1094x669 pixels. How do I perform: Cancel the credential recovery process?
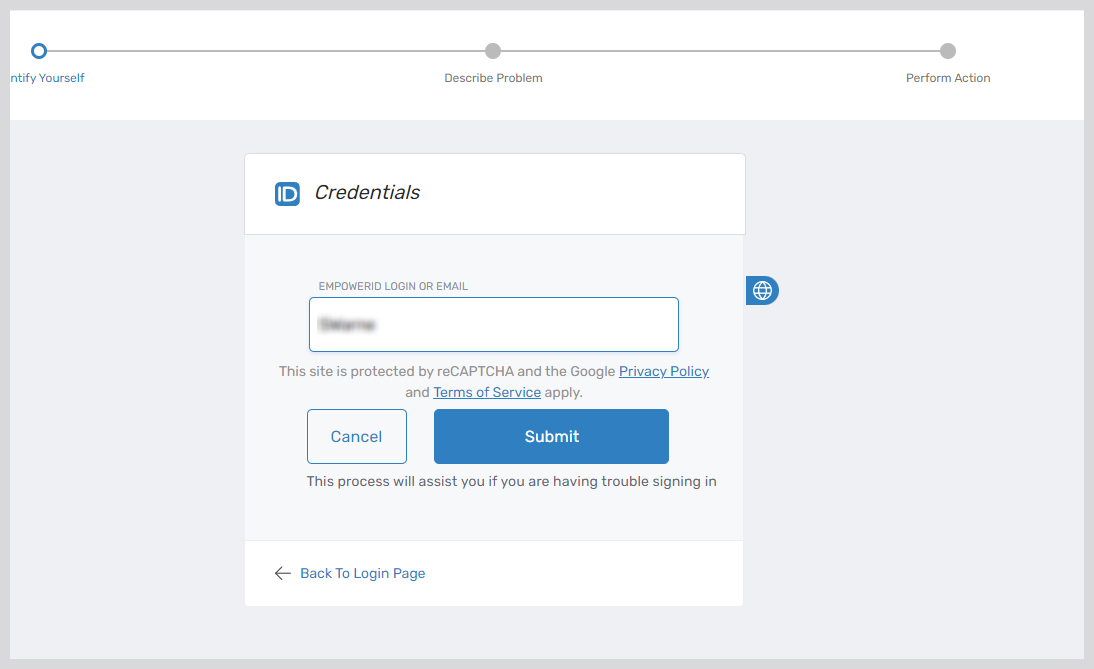(x=356, y=436)
